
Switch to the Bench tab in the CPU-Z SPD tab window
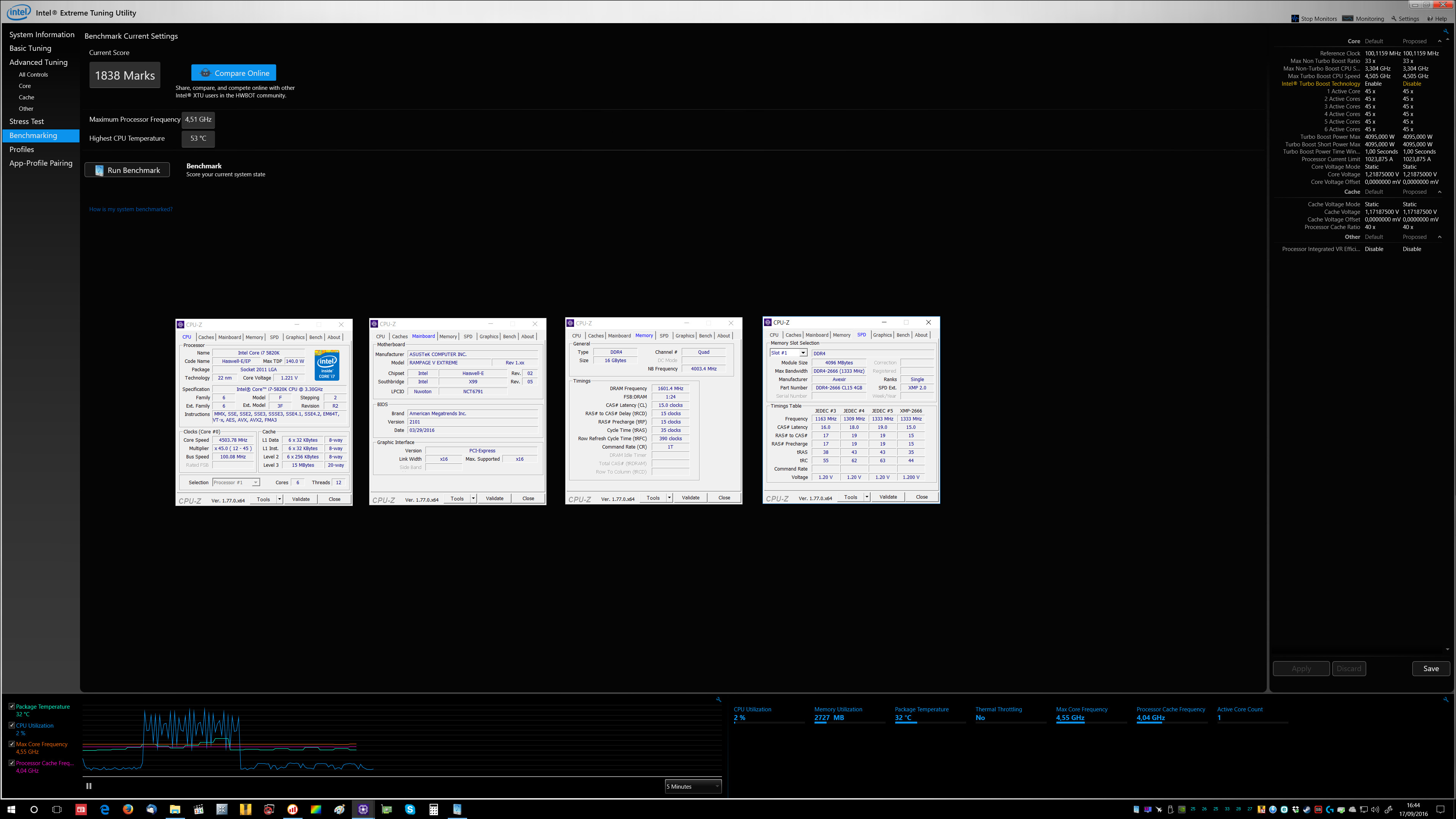click(x=903, y=334)
